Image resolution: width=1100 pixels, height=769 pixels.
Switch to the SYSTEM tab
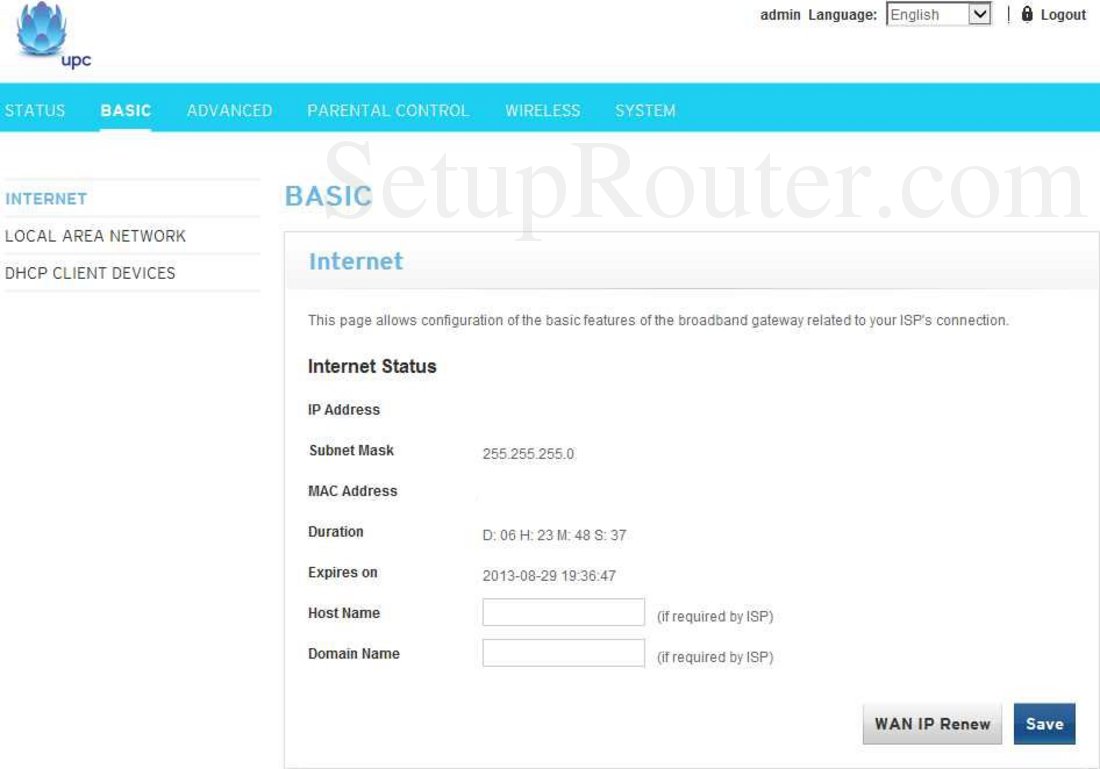click(645, 111)
